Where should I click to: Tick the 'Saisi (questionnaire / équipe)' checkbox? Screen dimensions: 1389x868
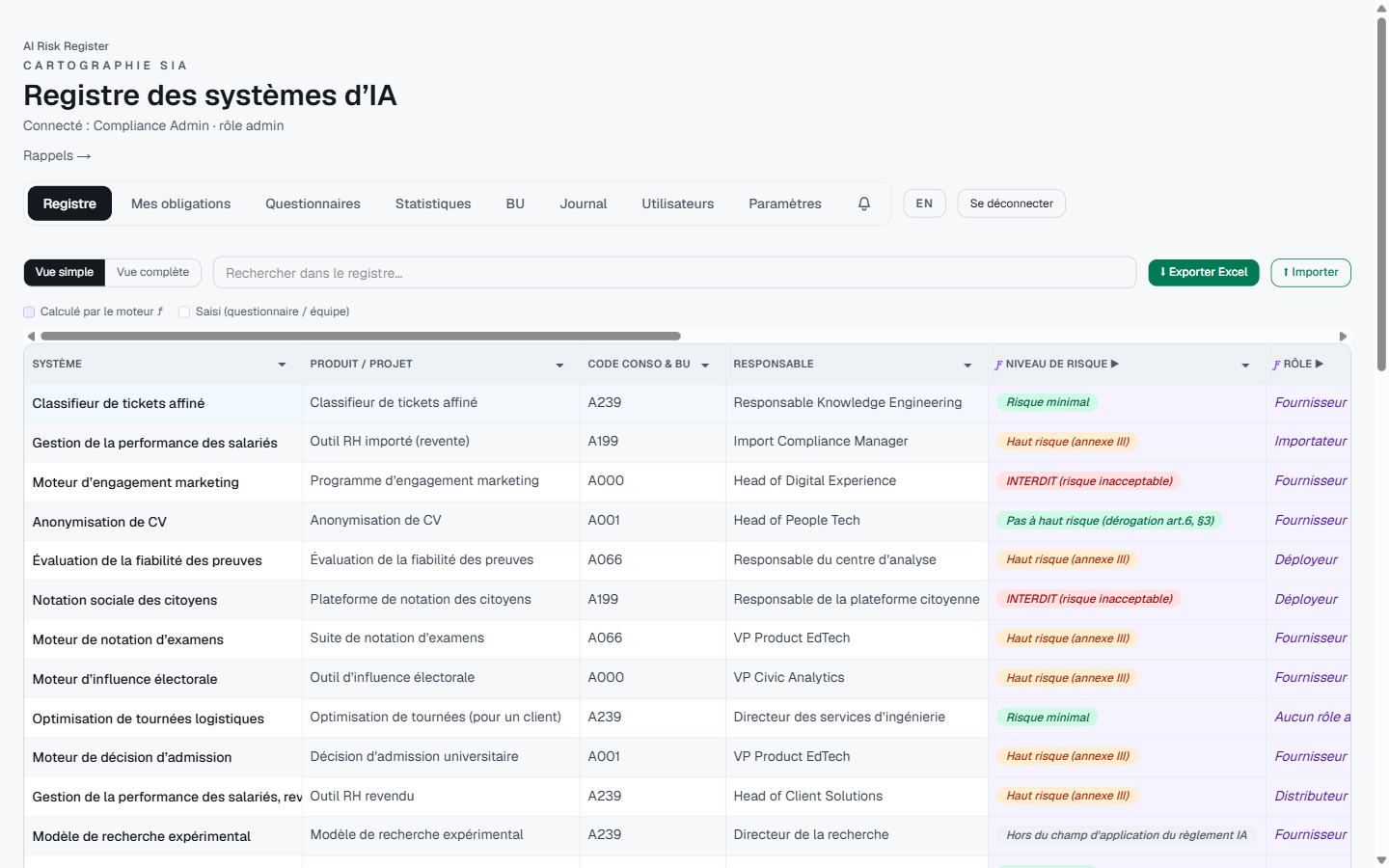tap(184, 312)
